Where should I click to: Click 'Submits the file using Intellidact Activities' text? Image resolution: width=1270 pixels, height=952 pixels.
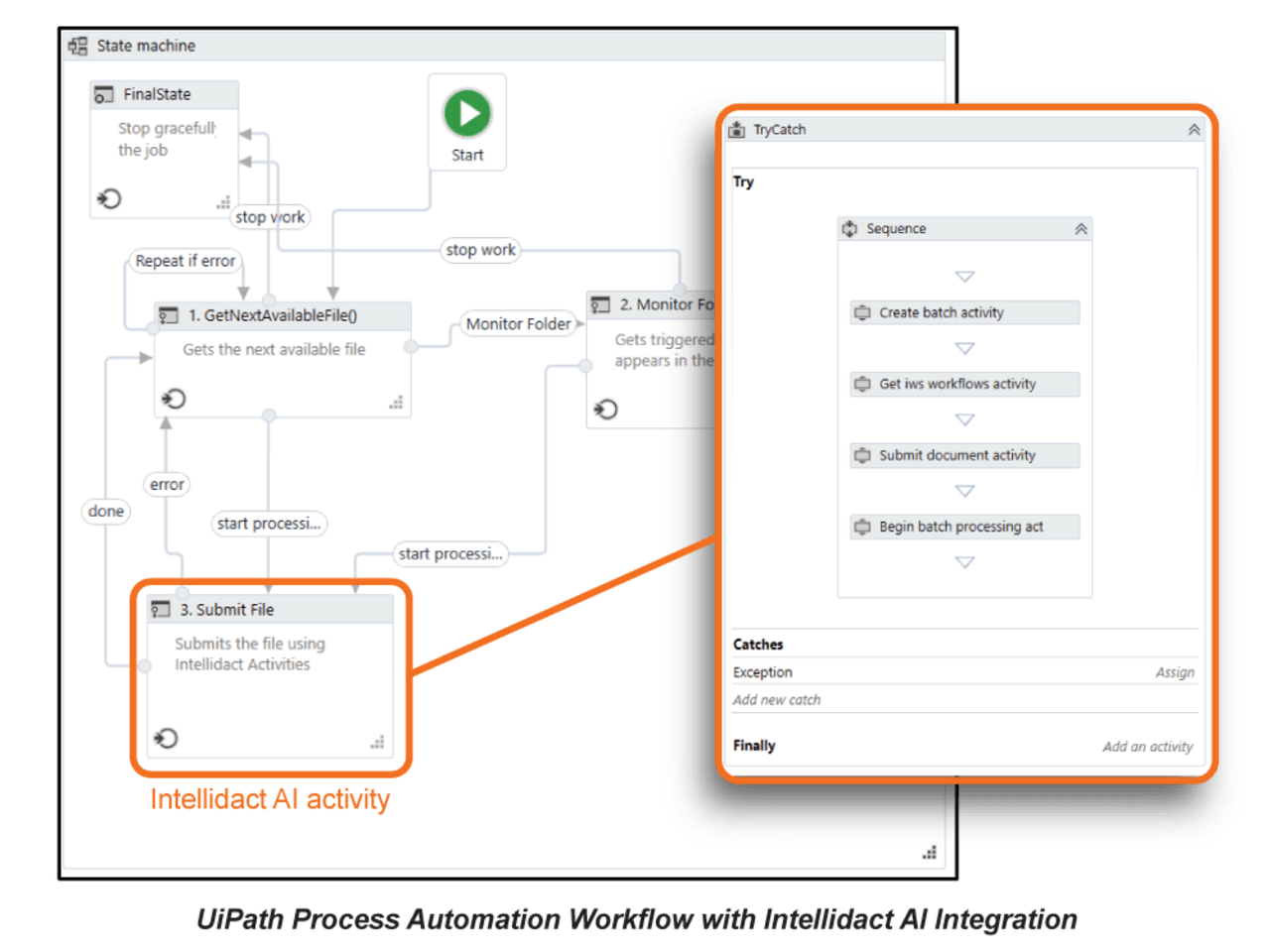pos(250,654)
